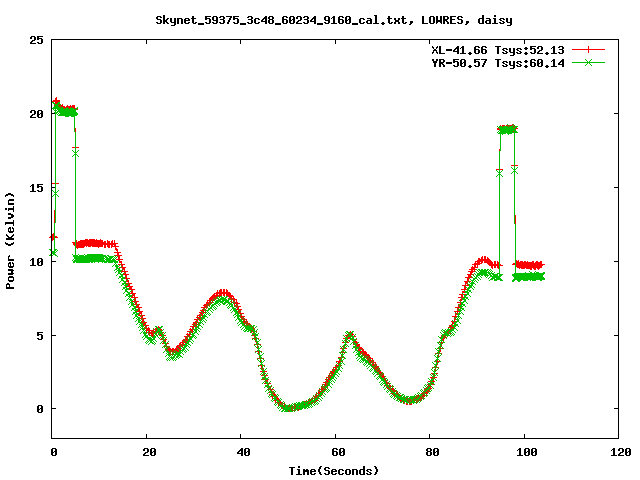Click the y-axis tick label 10

pyautogui.click(x=36, y=262)
